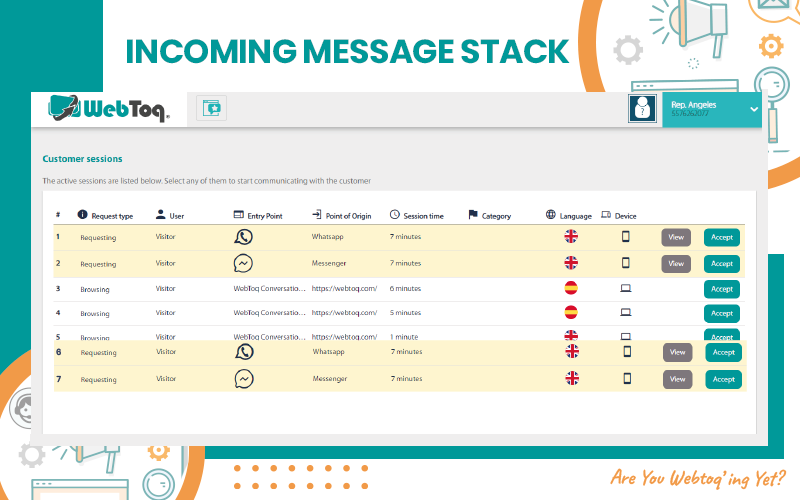
Task: Click the Point of Origin column header
Action: (348, 216)
